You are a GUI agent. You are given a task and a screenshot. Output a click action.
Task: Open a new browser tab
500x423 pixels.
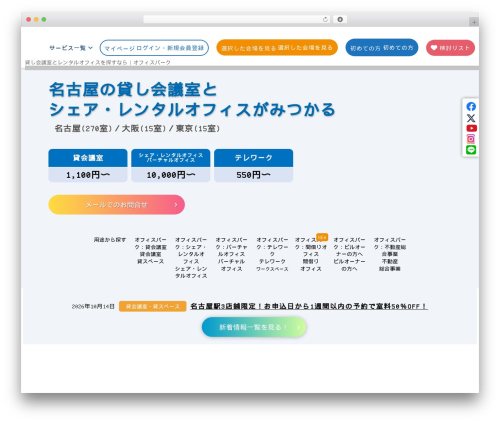point(474,22)
